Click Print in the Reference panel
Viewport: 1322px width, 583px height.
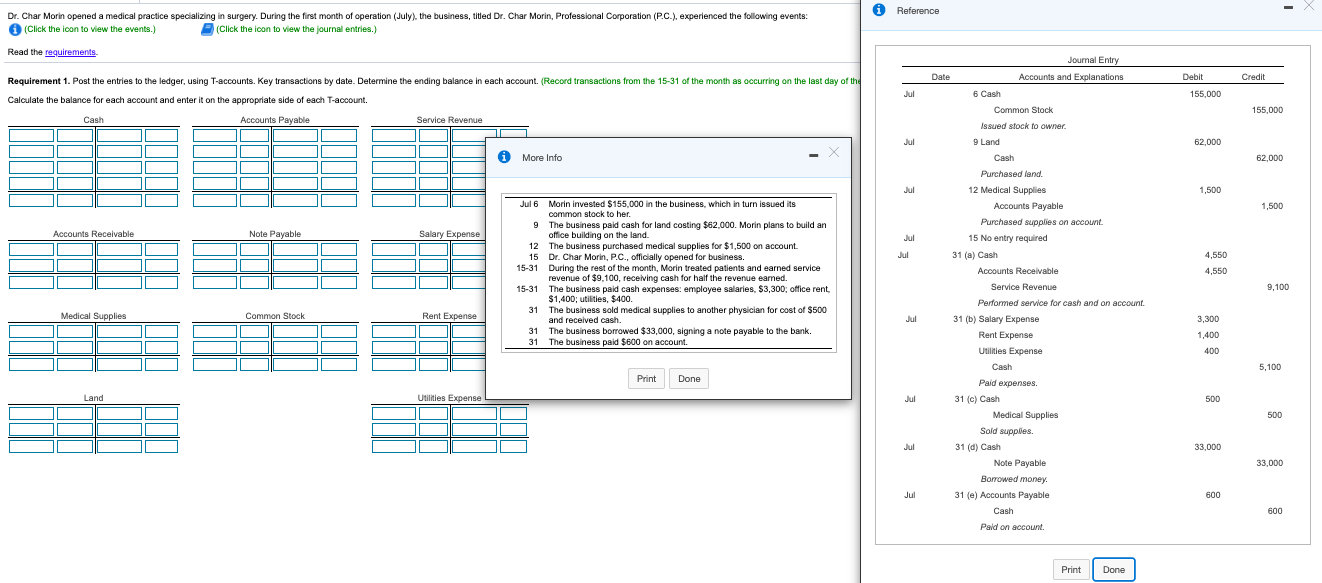(x=1071, y=570)
